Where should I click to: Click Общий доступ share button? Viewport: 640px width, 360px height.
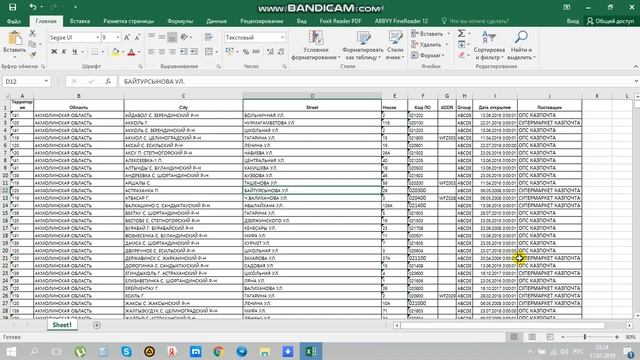click(x=611, y=21)
